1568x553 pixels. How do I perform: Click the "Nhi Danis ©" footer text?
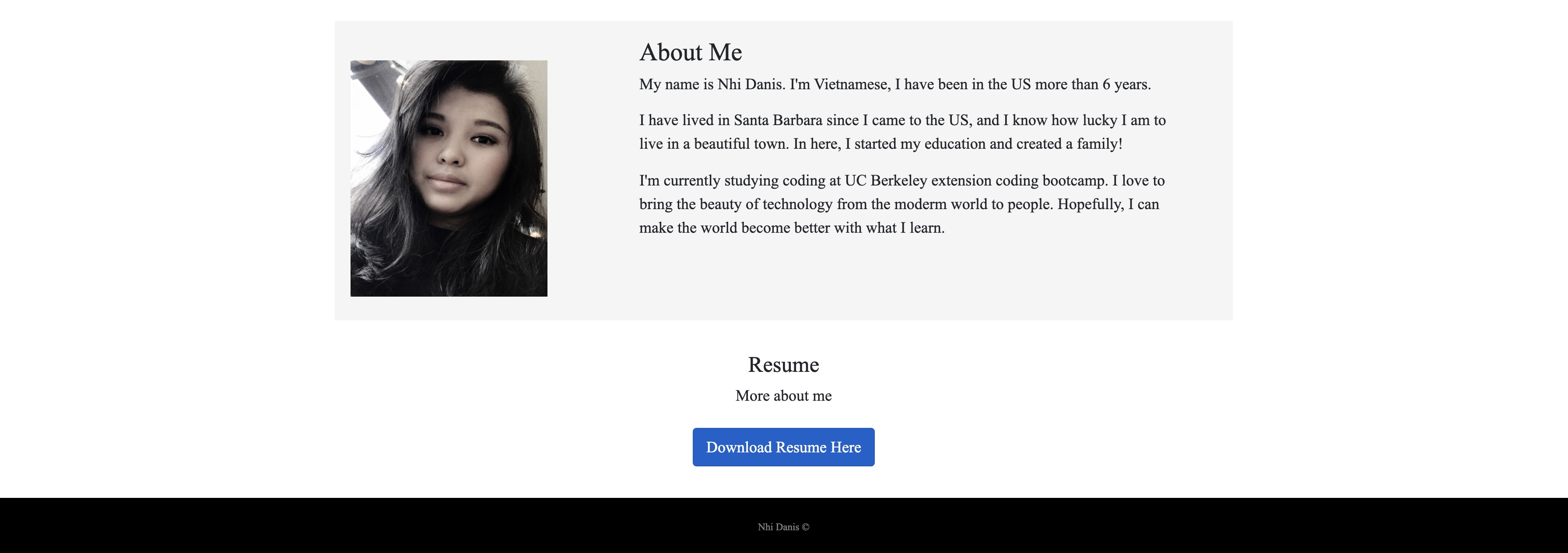tap(783, 527)
